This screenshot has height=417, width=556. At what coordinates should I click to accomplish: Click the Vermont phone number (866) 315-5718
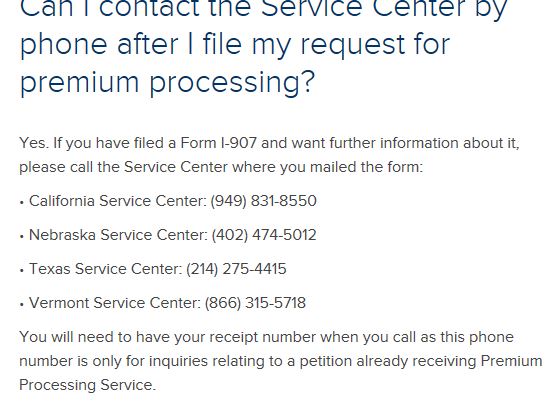tap(255, 303)
